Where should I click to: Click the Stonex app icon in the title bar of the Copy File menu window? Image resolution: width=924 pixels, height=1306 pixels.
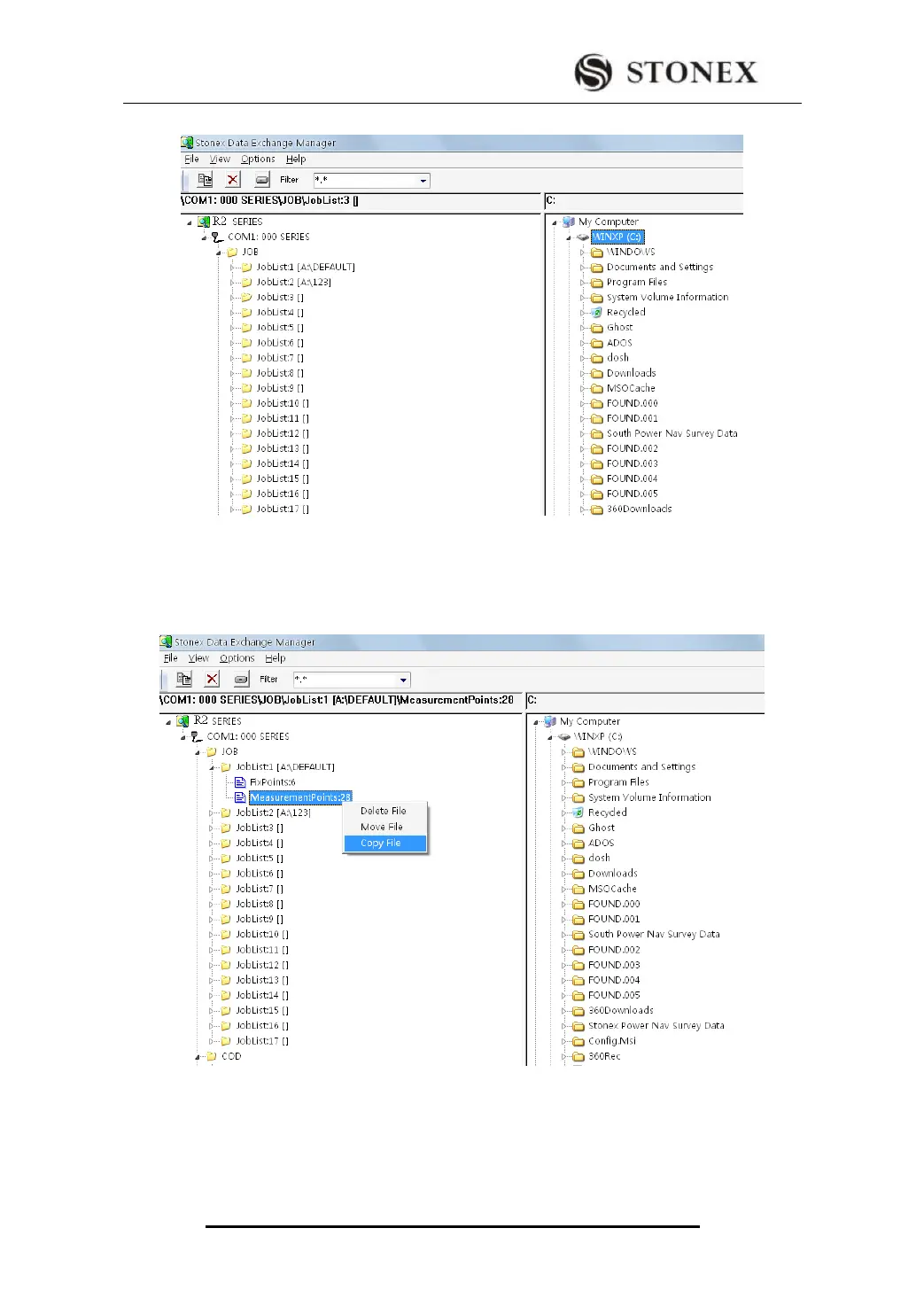coord(166,641)
